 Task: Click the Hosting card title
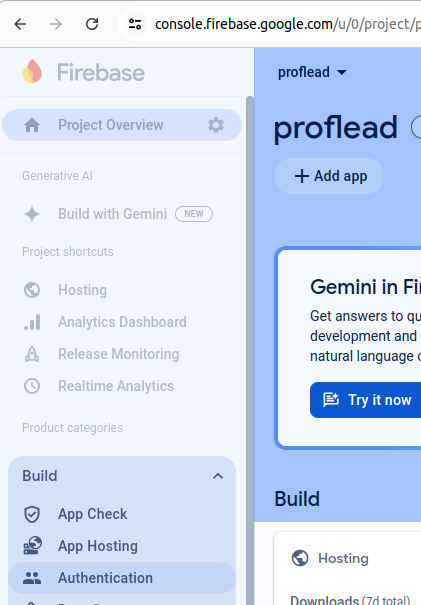[343, 558]
